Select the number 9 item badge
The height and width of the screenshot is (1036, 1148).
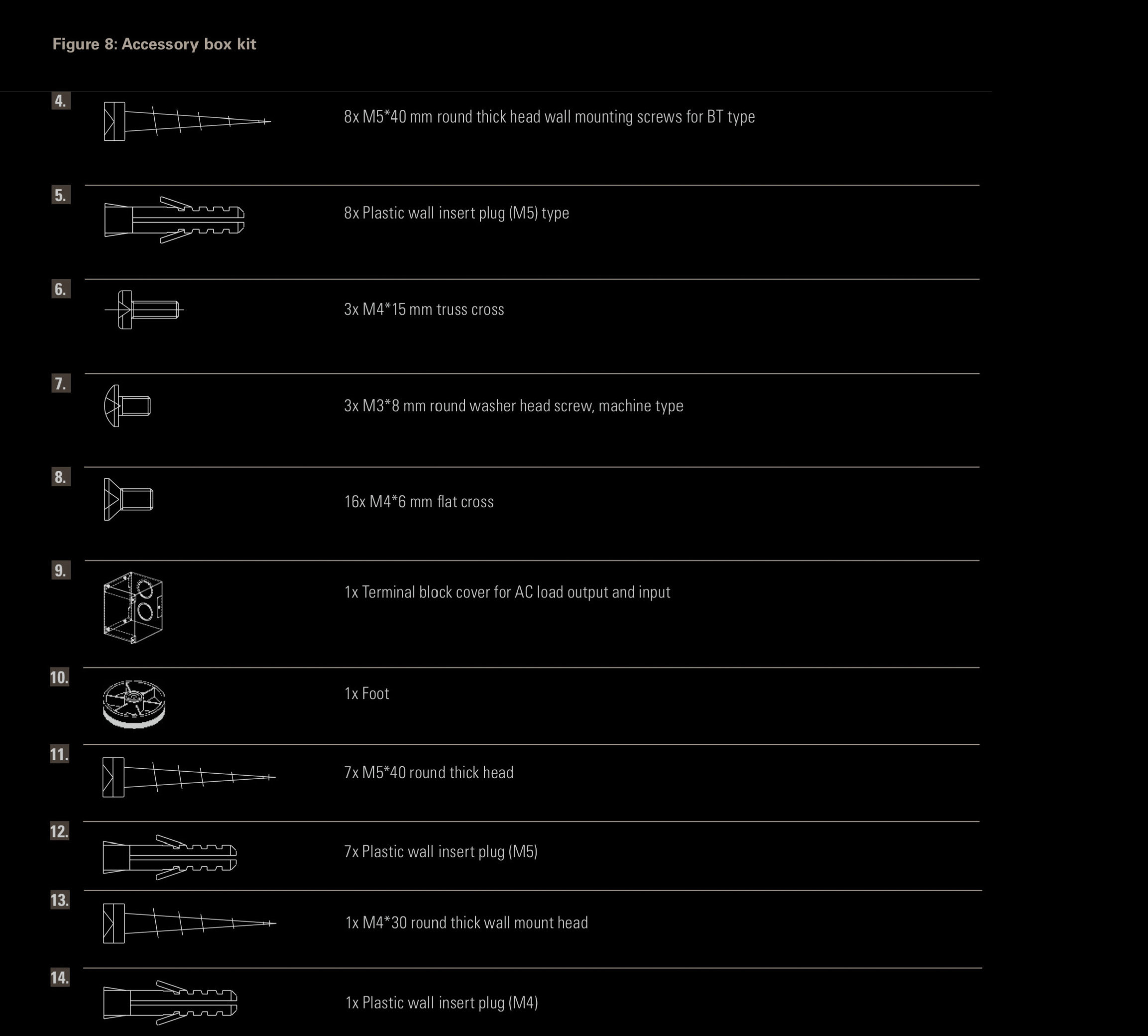[x=60, y=571]
